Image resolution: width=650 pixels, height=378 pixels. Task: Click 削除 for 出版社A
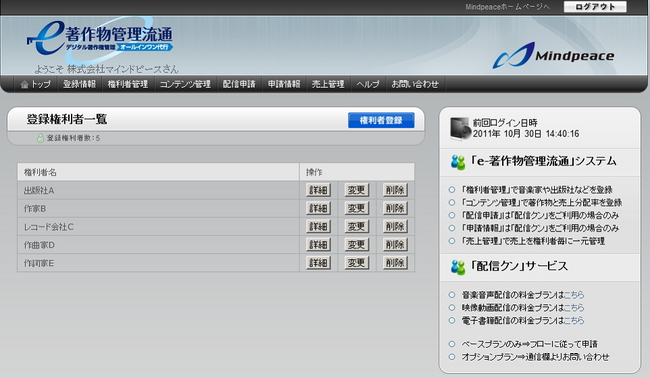pyautogui.click(x=395, y=190)
